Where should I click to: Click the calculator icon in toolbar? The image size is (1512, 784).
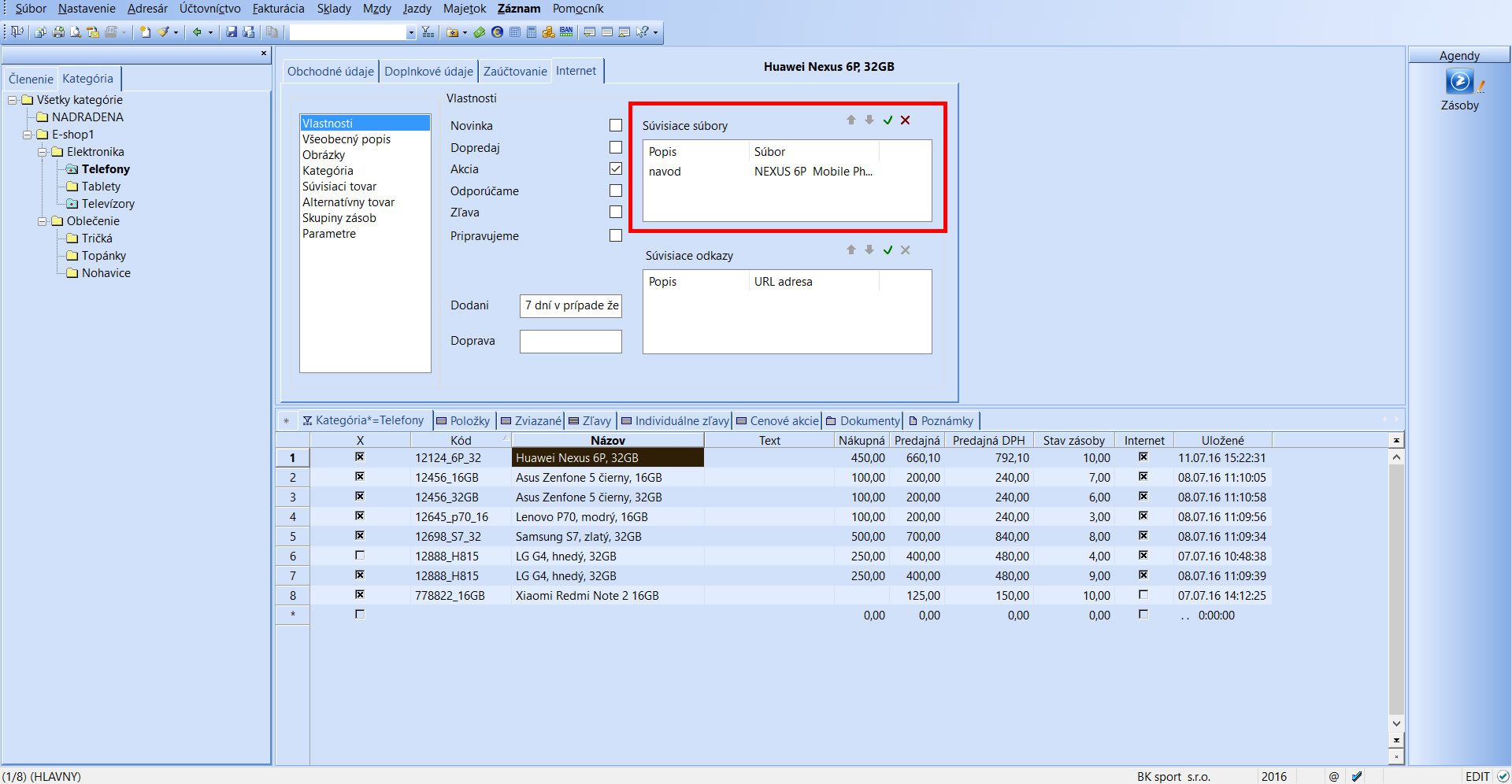[x=532, y=32]
